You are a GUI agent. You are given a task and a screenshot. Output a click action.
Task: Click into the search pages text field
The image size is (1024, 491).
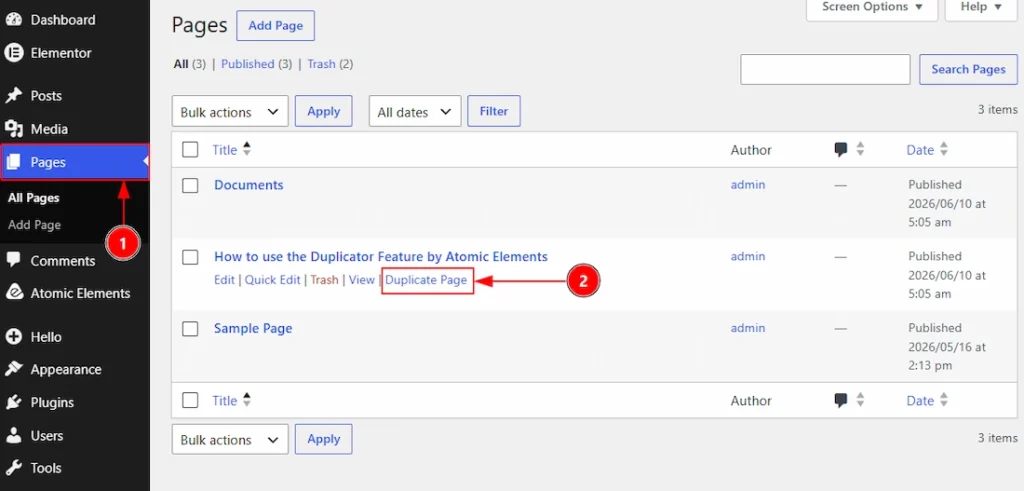pos(825,69)
